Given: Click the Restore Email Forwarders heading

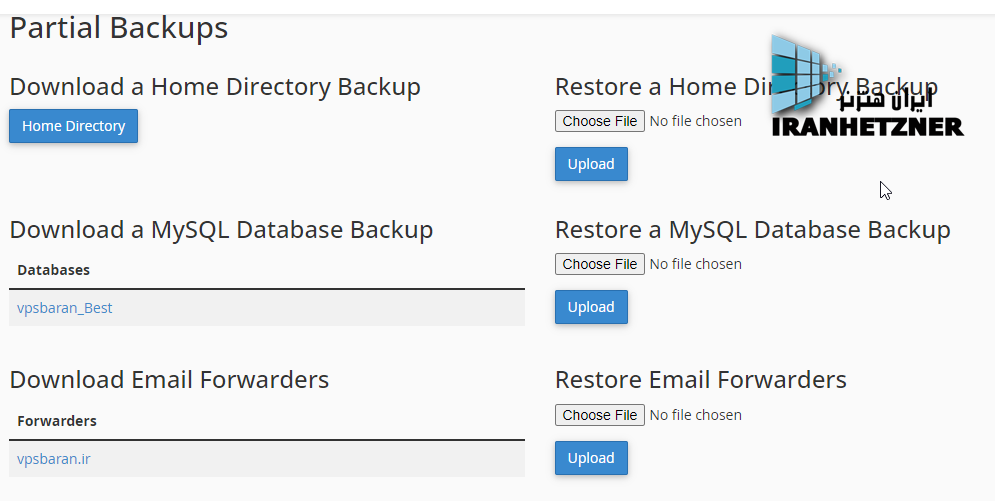Looking at the screenshot, I should point(701,380).
